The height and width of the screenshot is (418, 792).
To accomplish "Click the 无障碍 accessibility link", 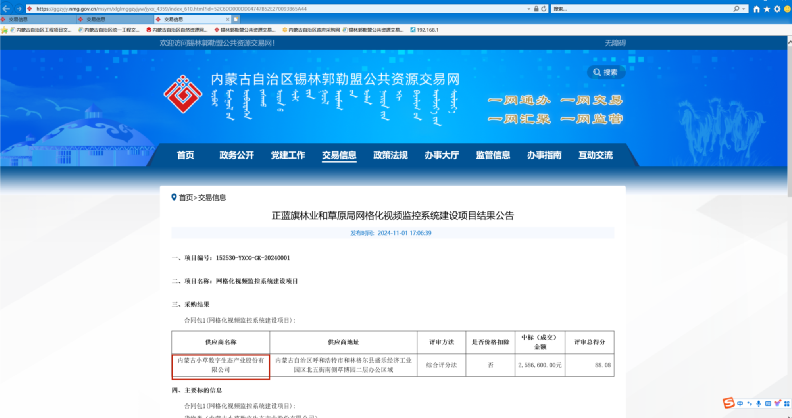I will pyautogui.click(x=615, y=43).
